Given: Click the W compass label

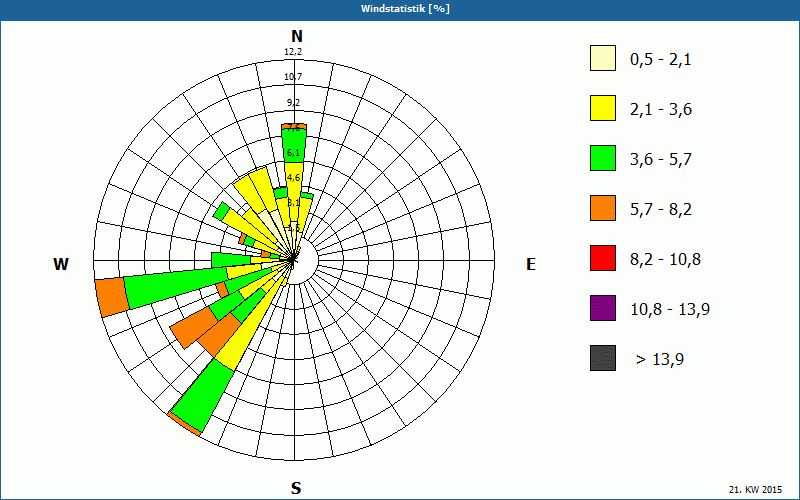Looking at the screenshot, I should pyautogui.click(x=61, y=264).
